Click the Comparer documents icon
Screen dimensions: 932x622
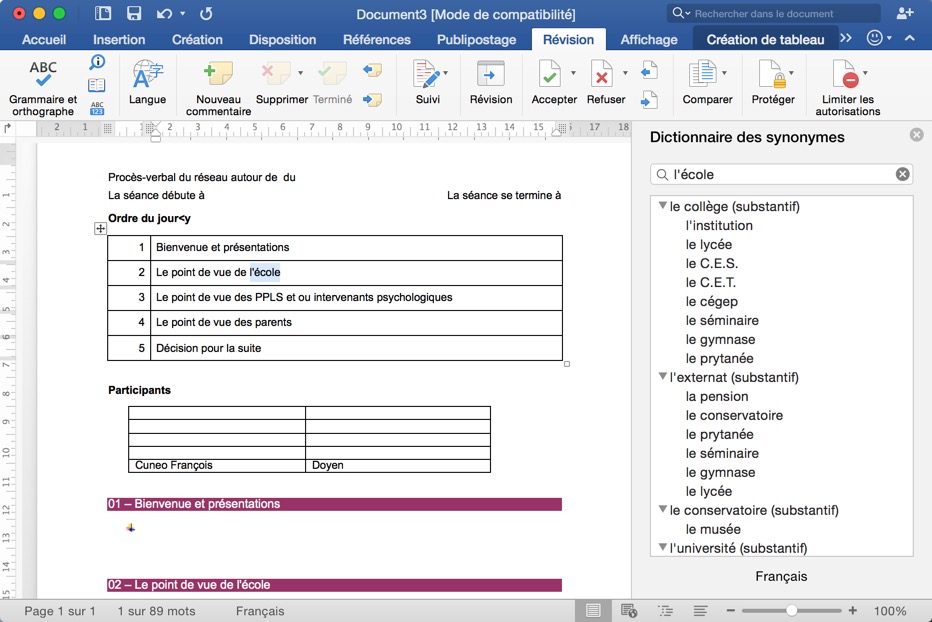click(x=702, y=74)
